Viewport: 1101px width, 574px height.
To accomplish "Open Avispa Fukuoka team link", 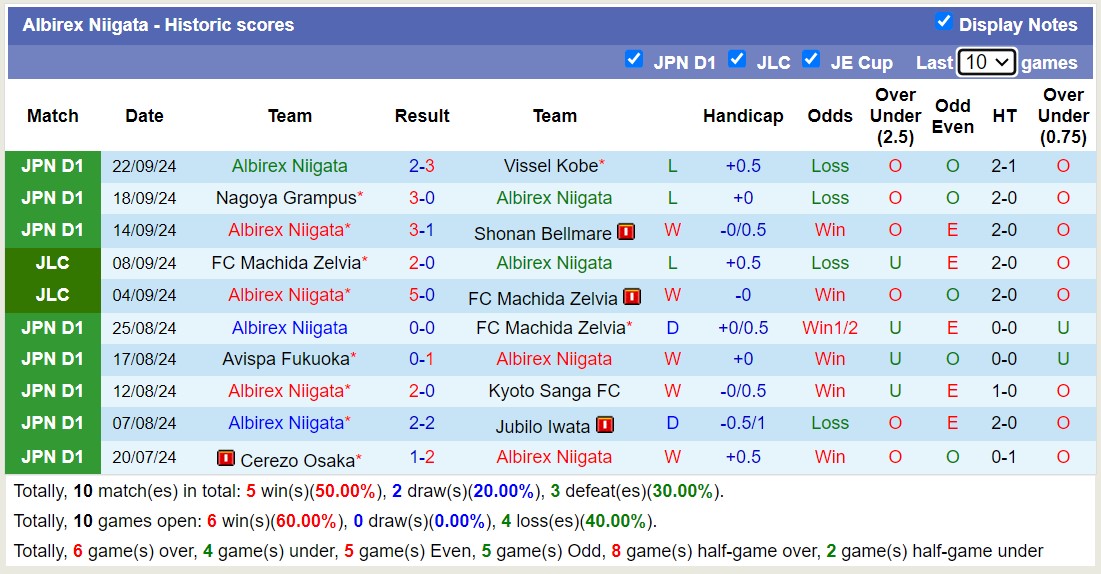I will [x=286, y=359].
